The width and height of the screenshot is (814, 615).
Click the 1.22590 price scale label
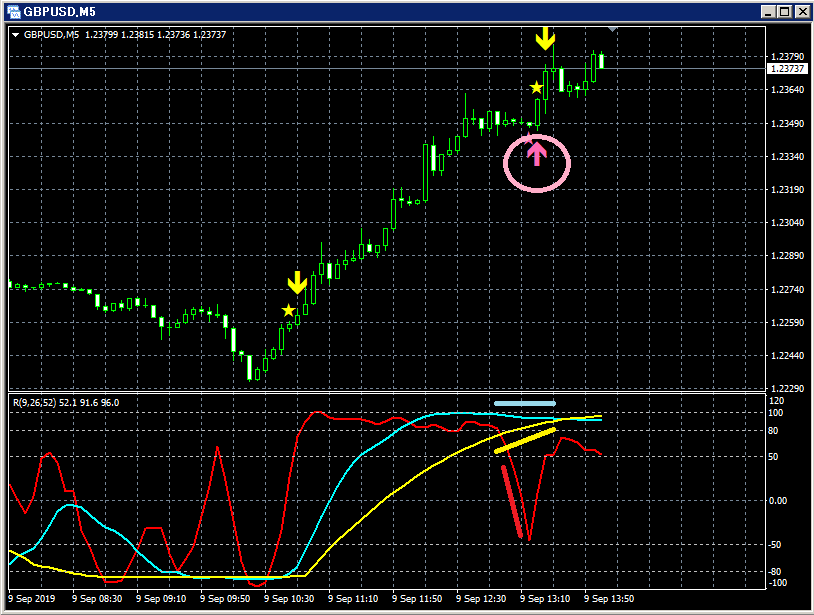click(788, 322)
